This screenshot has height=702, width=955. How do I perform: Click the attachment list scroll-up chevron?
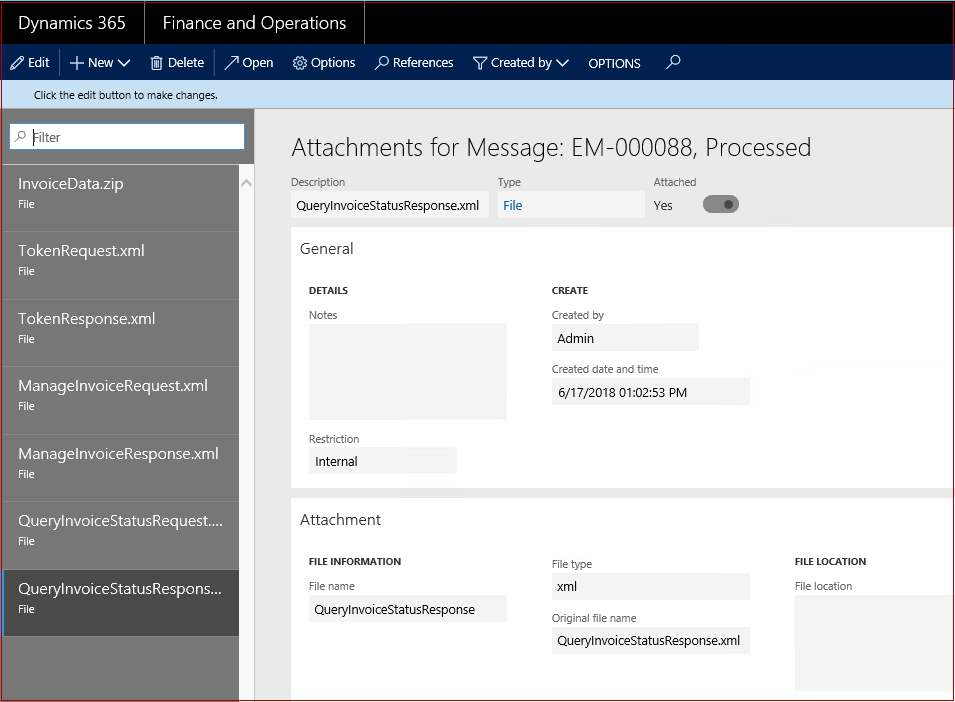point(247,183)
